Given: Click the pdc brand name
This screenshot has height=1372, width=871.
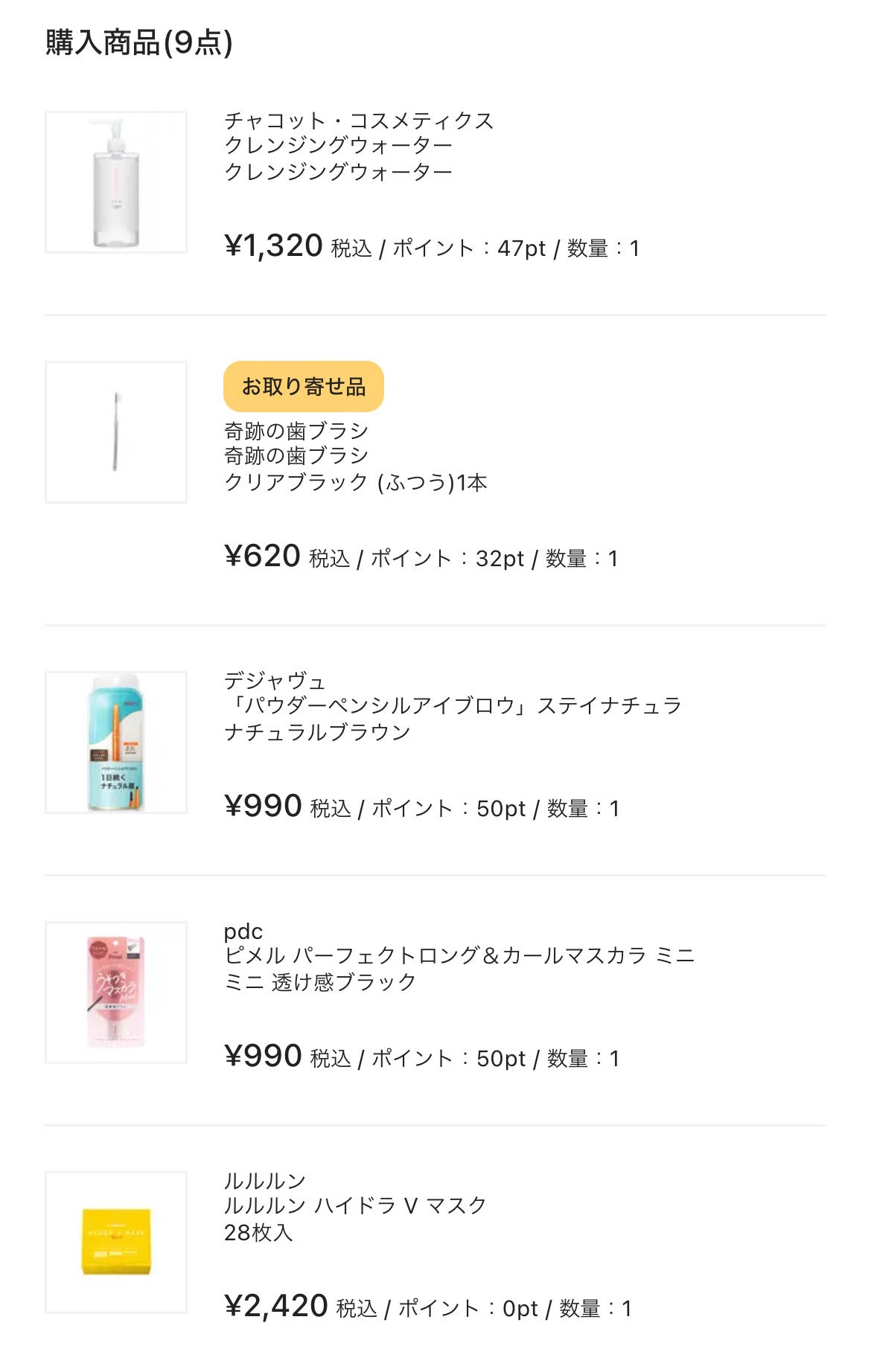Looking at the screenshot, I should (243, 932).
